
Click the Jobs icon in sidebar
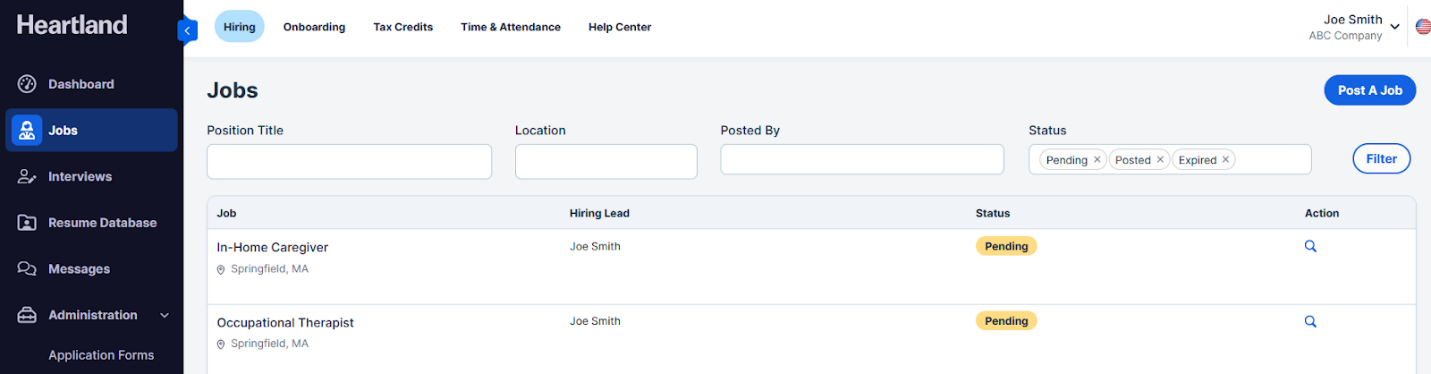click(x=27, y=130)
